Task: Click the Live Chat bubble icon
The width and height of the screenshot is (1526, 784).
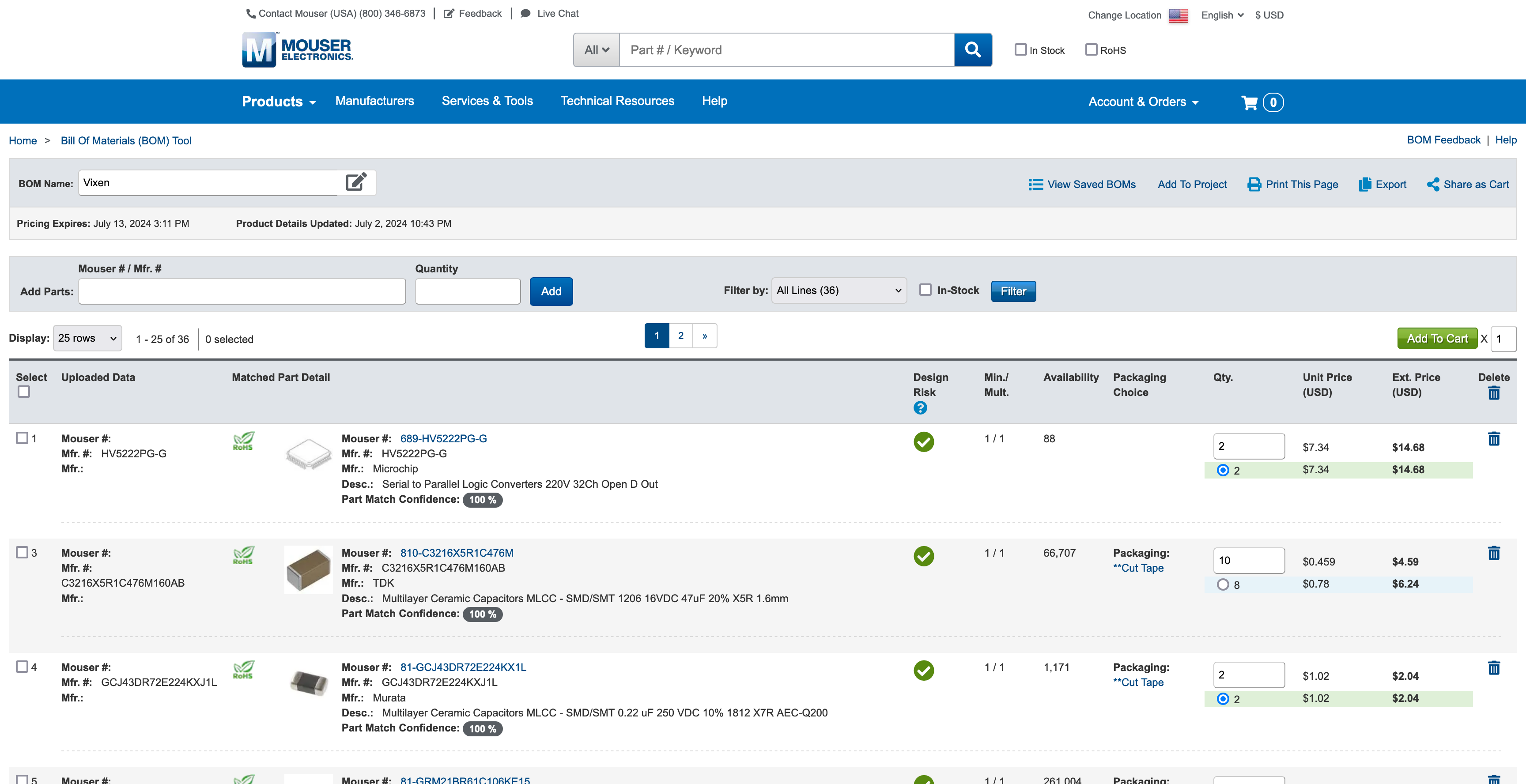Action: 525,13
